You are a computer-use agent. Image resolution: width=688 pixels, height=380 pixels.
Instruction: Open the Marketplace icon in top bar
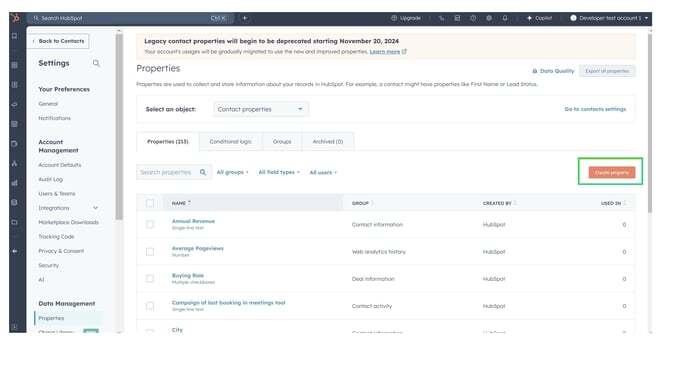pos(457,18)
